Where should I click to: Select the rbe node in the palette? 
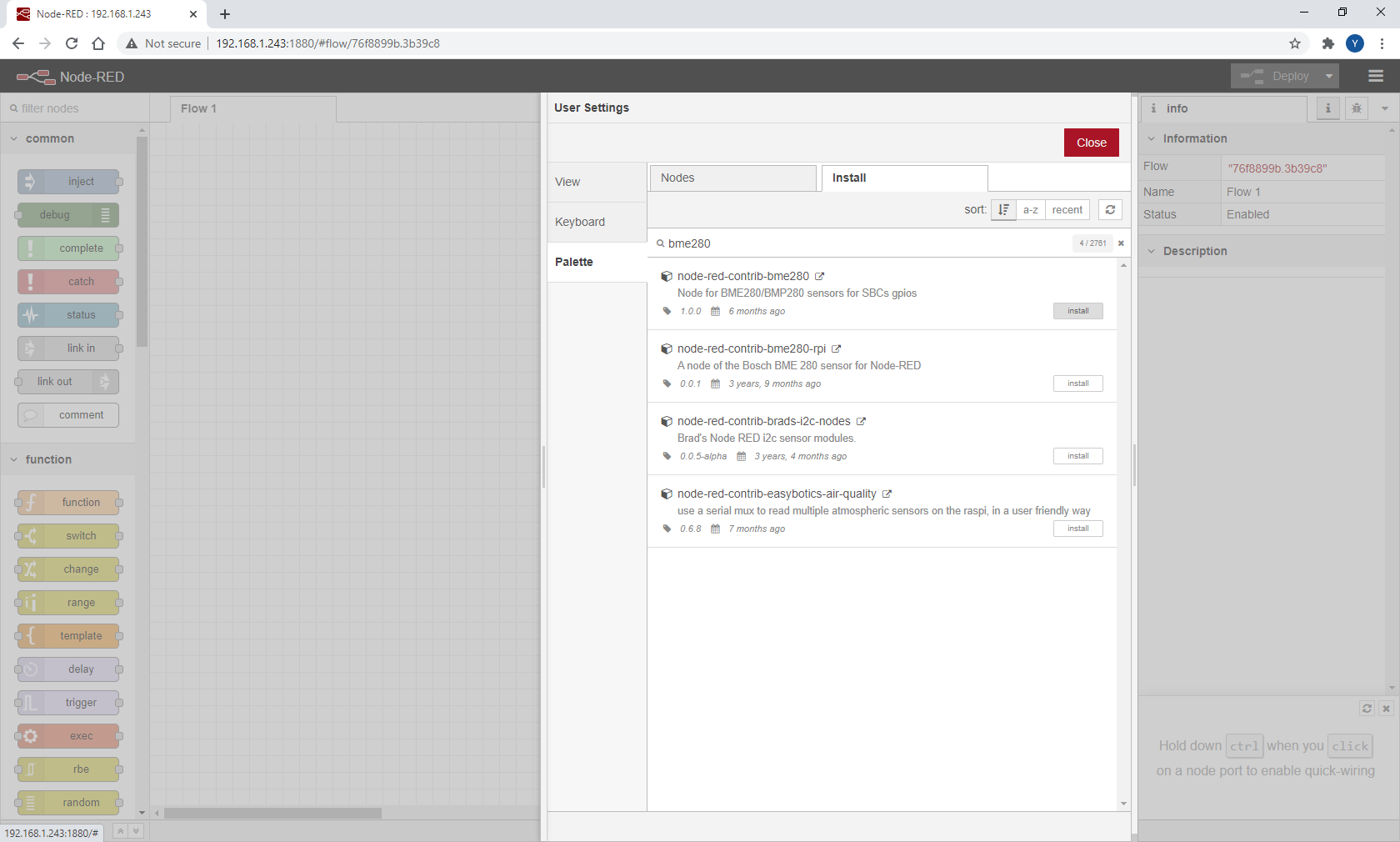tap(68, 769)
